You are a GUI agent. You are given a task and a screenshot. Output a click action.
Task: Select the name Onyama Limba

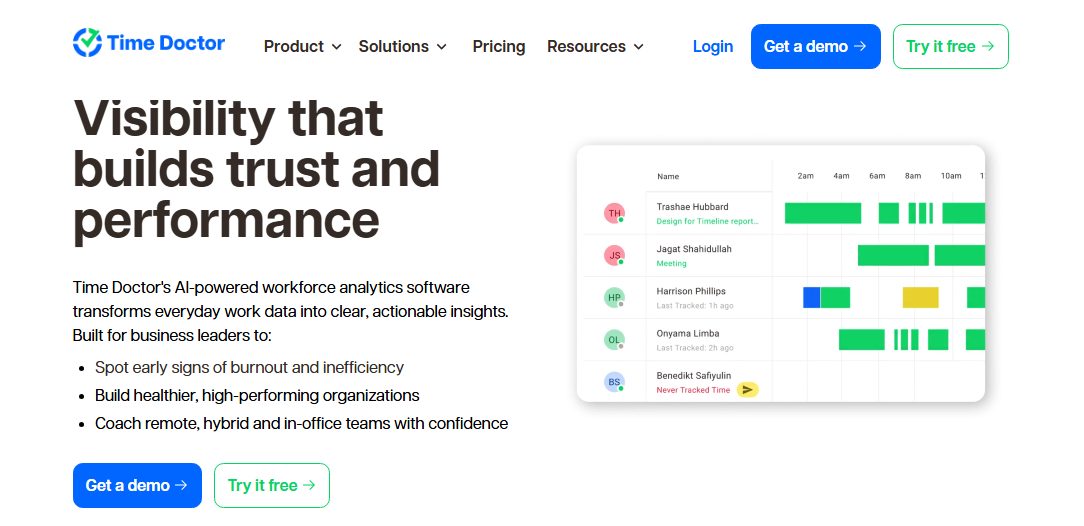pyautogui.click(x=686, y=333)
